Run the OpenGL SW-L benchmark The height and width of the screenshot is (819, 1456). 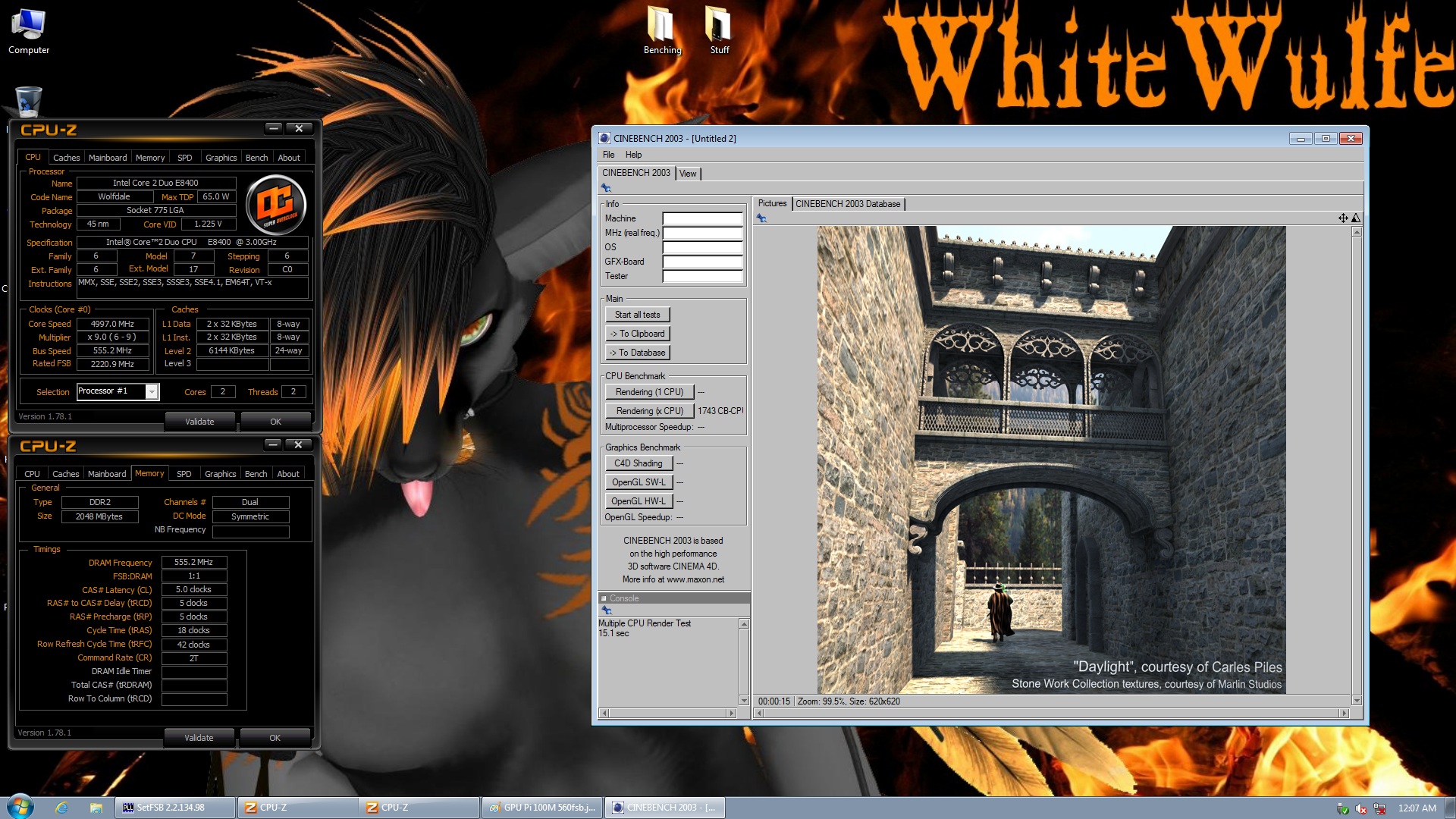(x=638, y=482)
